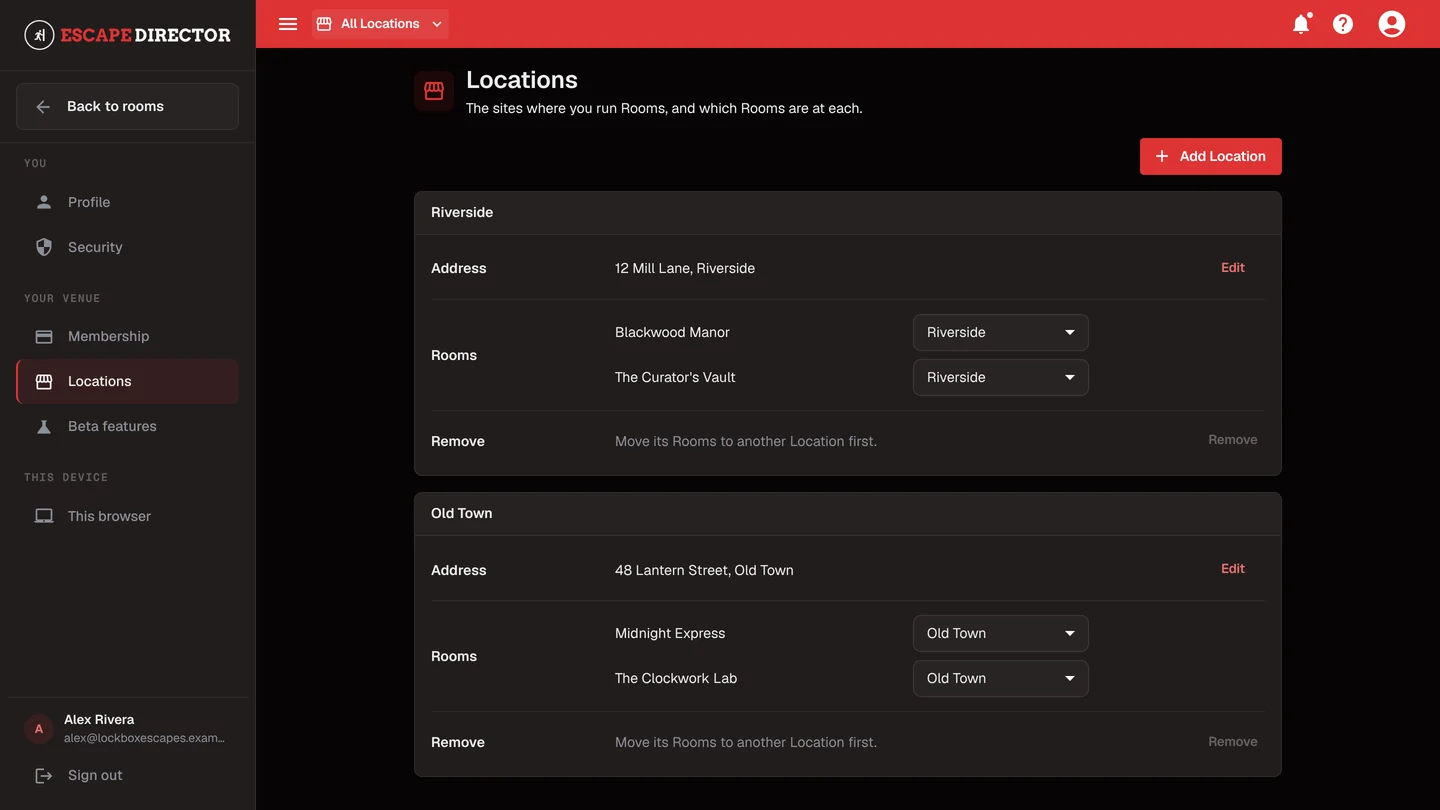Click the address 48 Lantern Street, Old Town

[x=704, y=570]
